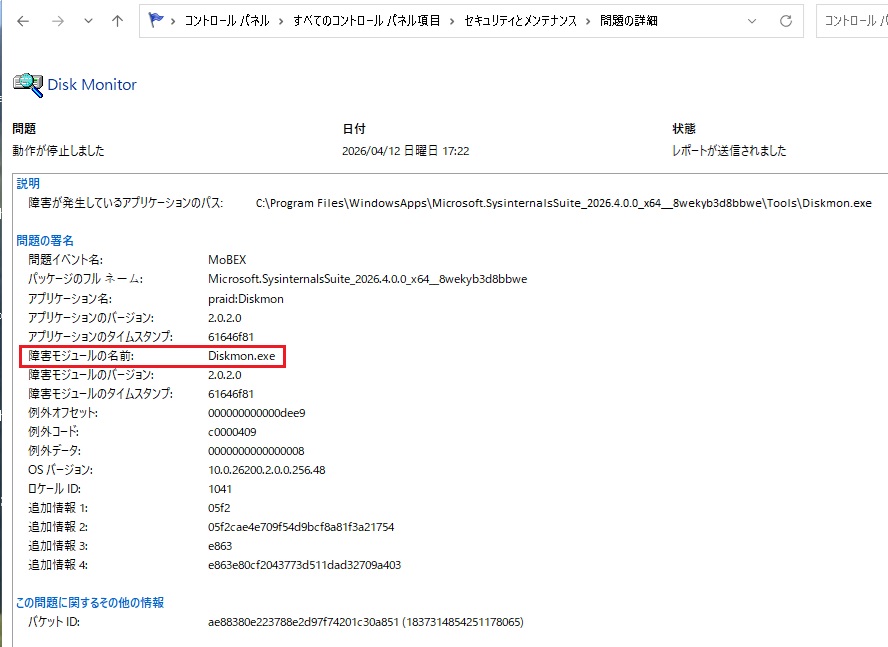Select コントロール パネル breadcrumb
This screenshot has height=647, width=888.
click(x=227, y=21)
